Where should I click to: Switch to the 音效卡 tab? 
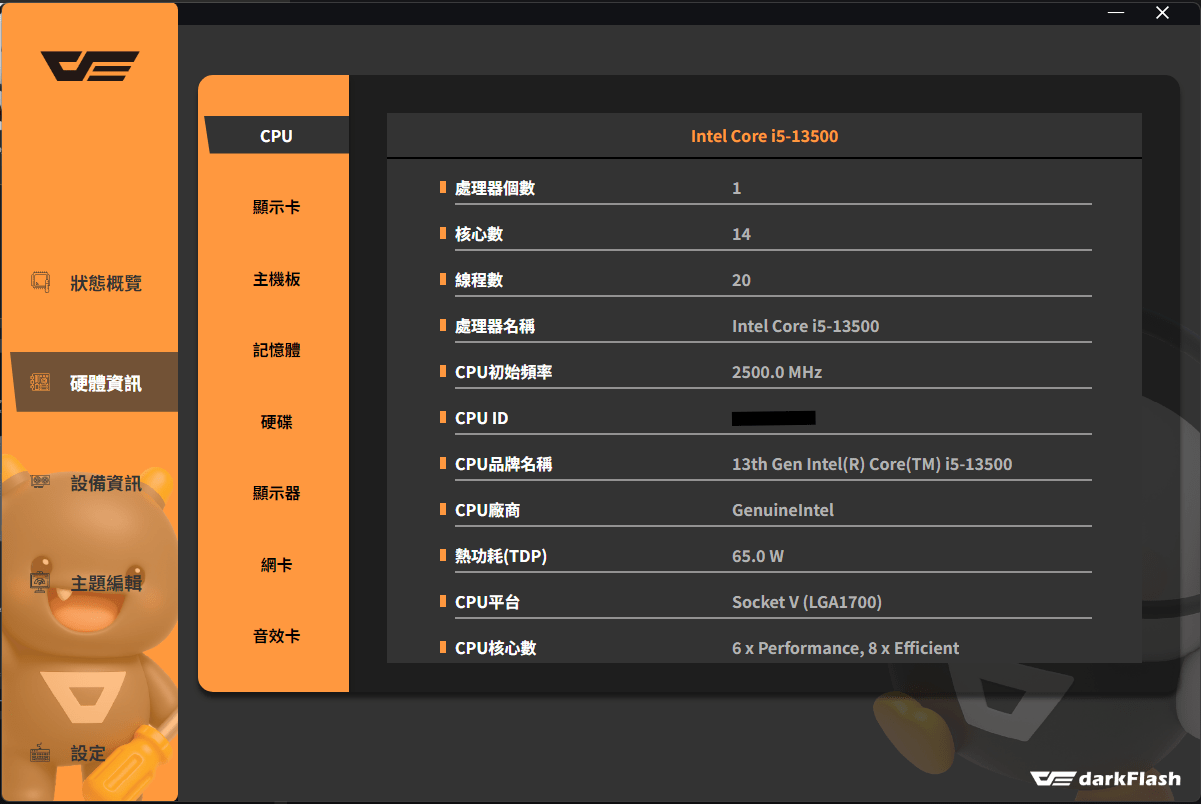276,636
